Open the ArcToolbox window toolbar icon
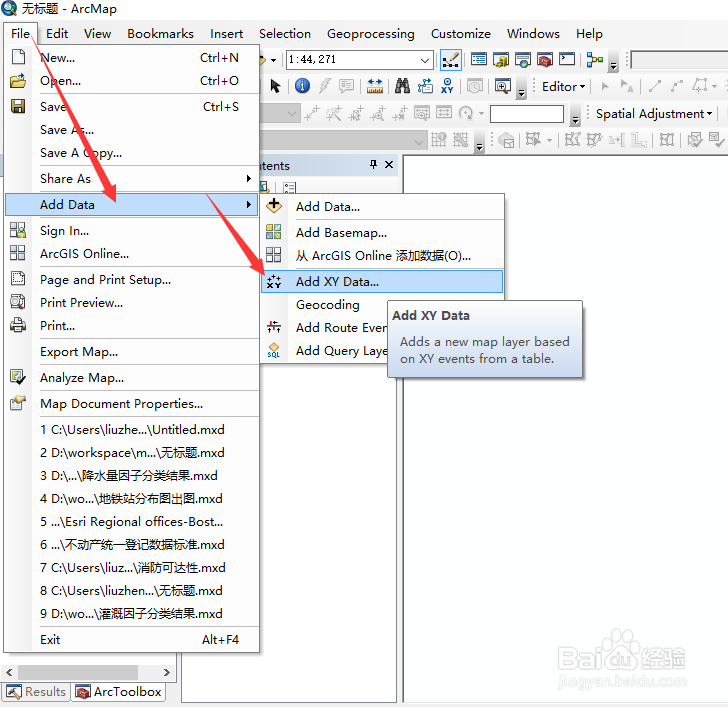Viewport: 728px width, 707px height. (545, 59)
